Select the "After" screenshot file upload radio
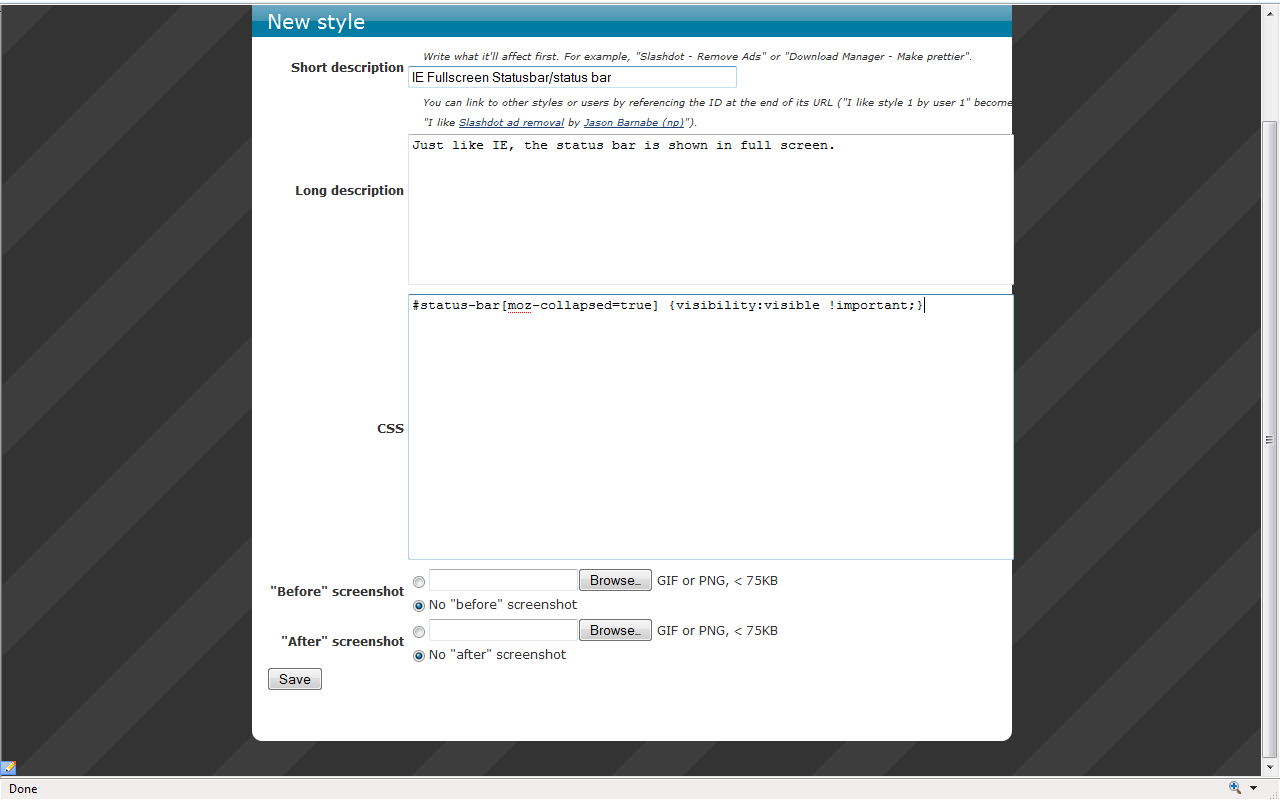This screenshot has height=800, width=1280. coord(419,632)
